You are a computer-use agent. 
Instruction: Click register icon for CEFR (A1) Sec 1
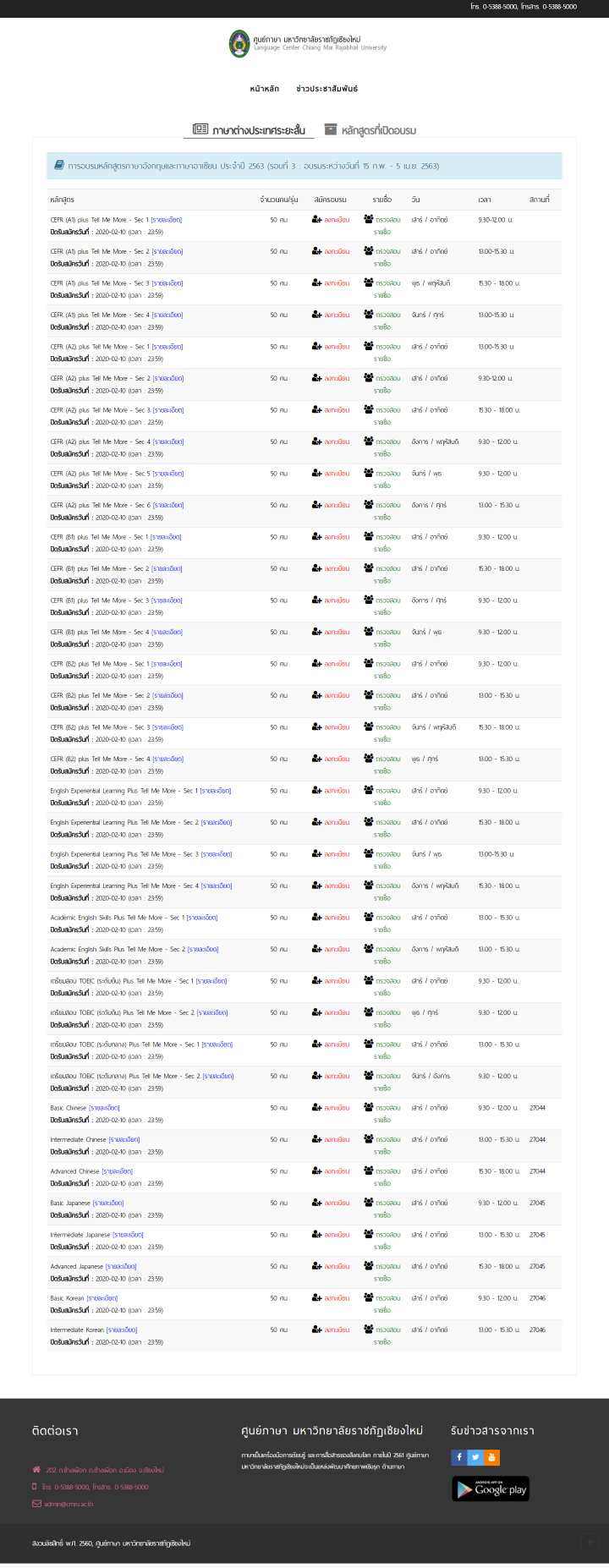coord(316,220)
